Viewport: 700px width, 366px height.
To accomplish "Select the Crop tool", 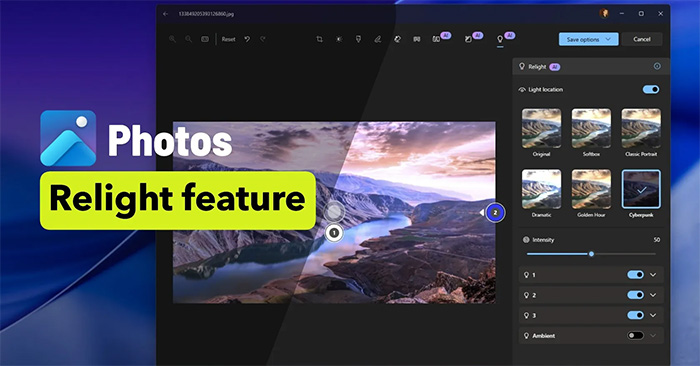I will click(320, 39).
